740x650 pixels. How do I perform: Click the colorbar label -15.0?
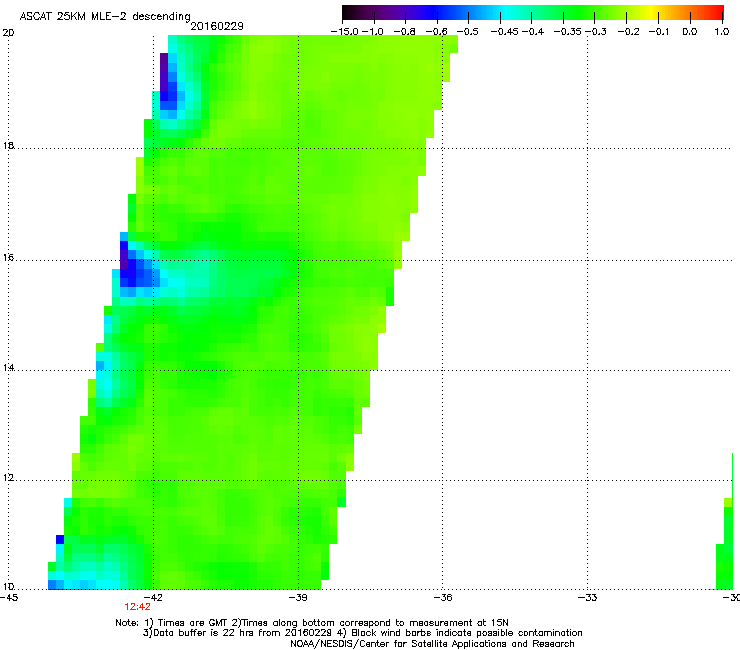pos(345,32)
